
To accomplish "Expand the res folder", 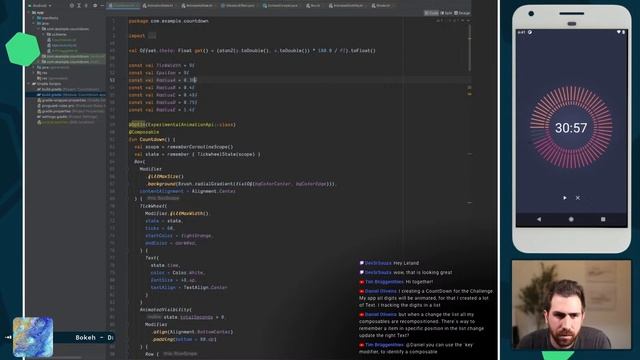I will pos(34,73).
